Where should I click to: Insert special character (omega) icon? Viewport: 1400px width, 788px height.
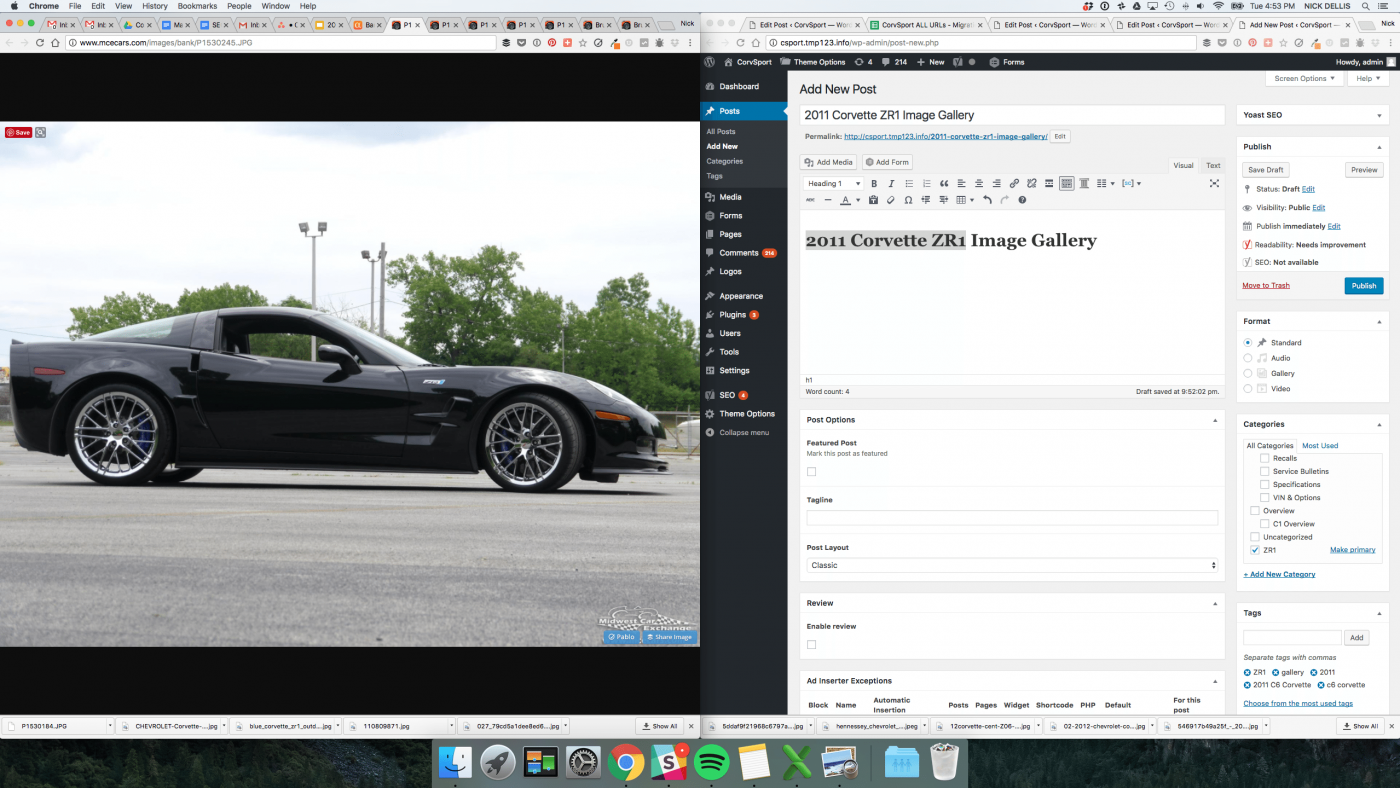[908, 200]
